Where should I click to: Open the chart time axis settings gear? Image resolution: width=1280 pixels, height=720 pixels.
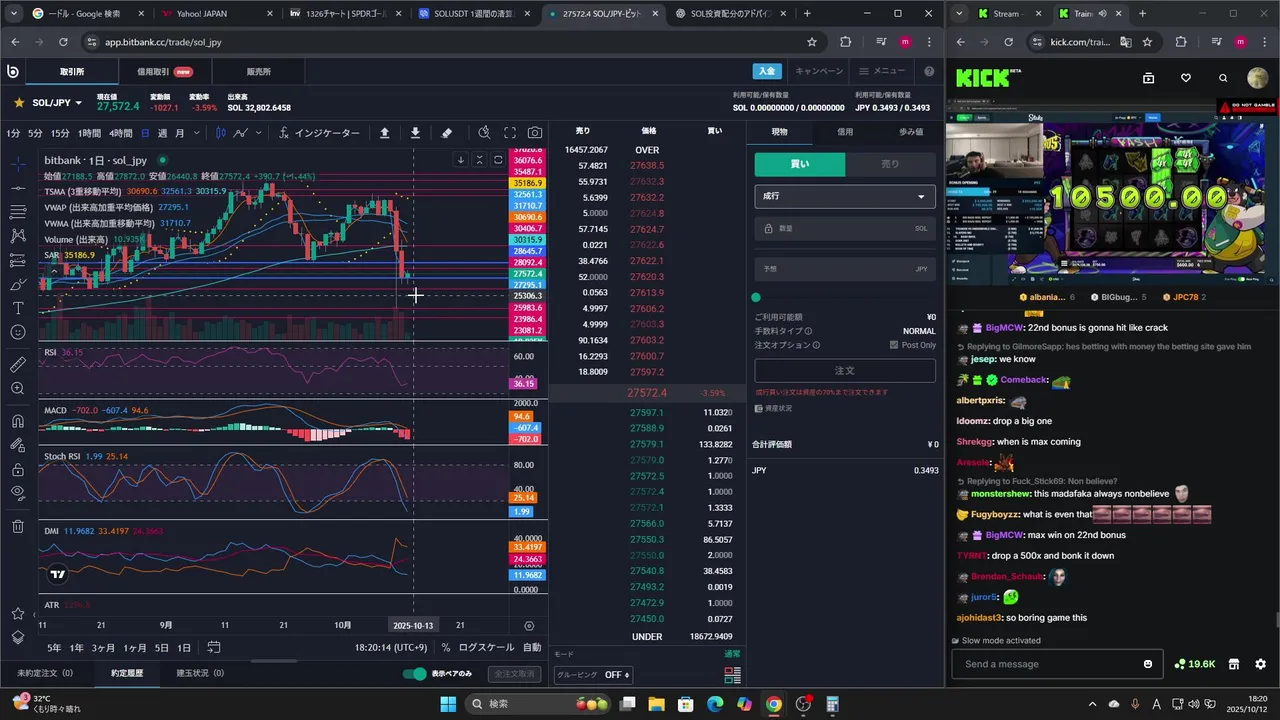529,626
